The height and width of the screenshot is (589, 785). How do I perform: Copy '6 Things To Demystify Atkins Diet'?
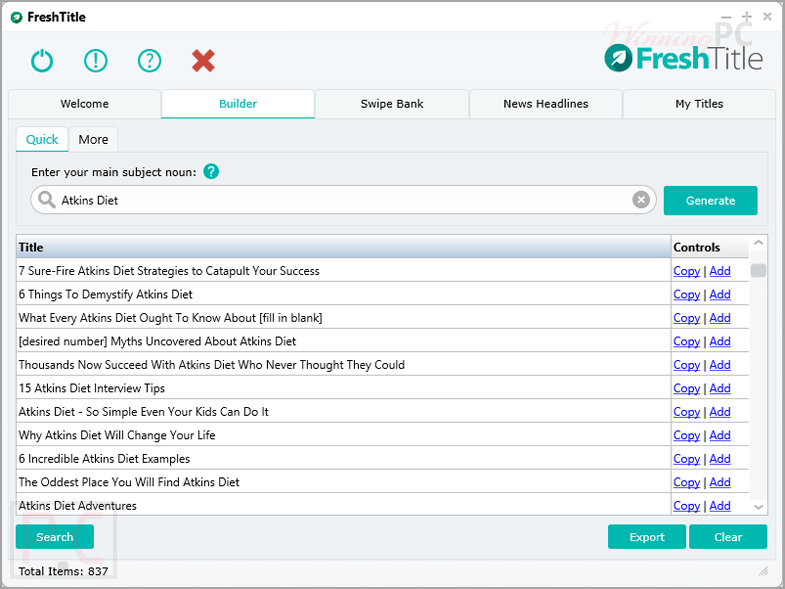coord(686,294)
